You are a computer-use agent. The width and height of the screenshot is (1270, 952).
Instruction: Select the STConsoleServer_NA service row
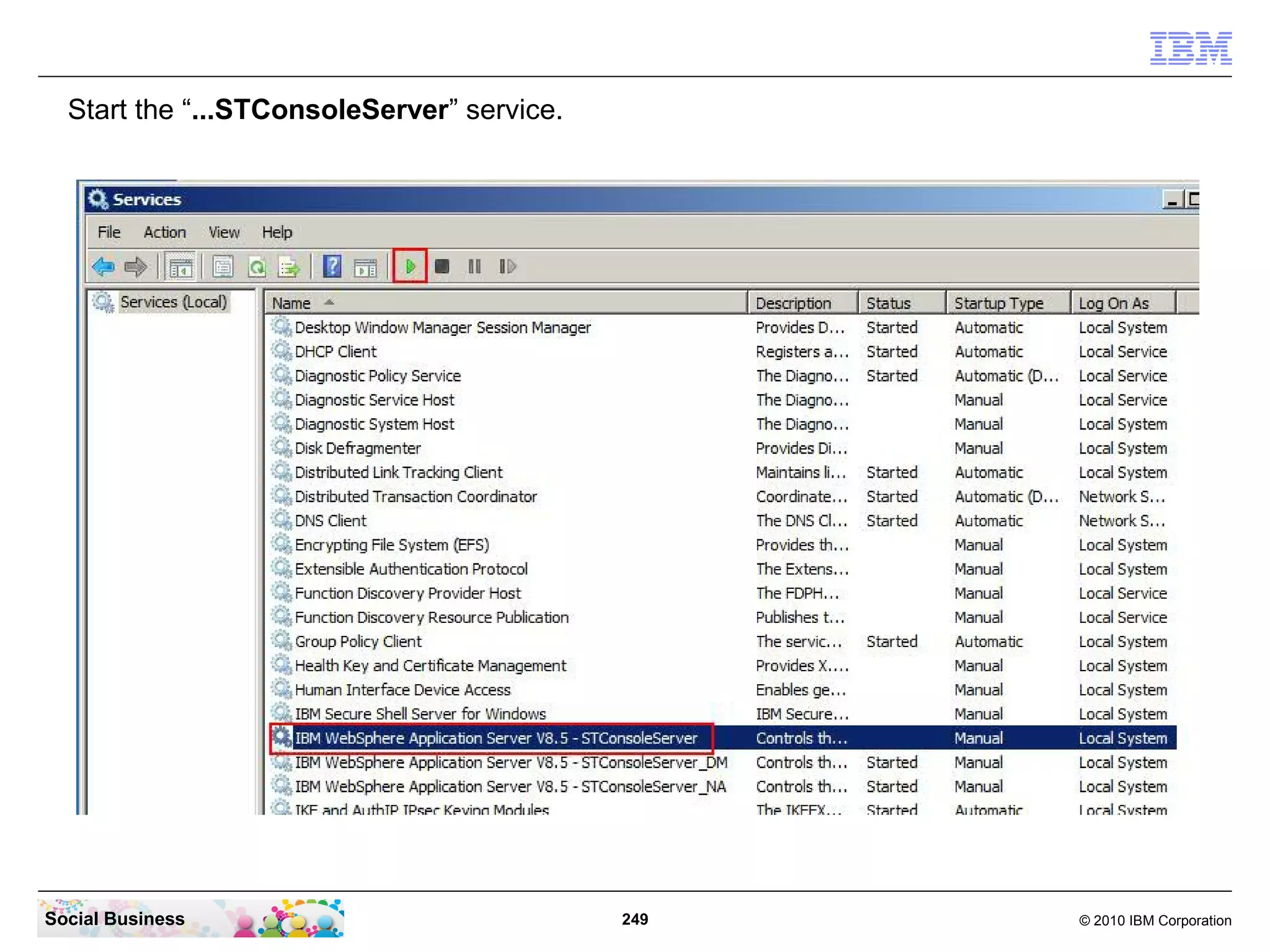[722, 787]
